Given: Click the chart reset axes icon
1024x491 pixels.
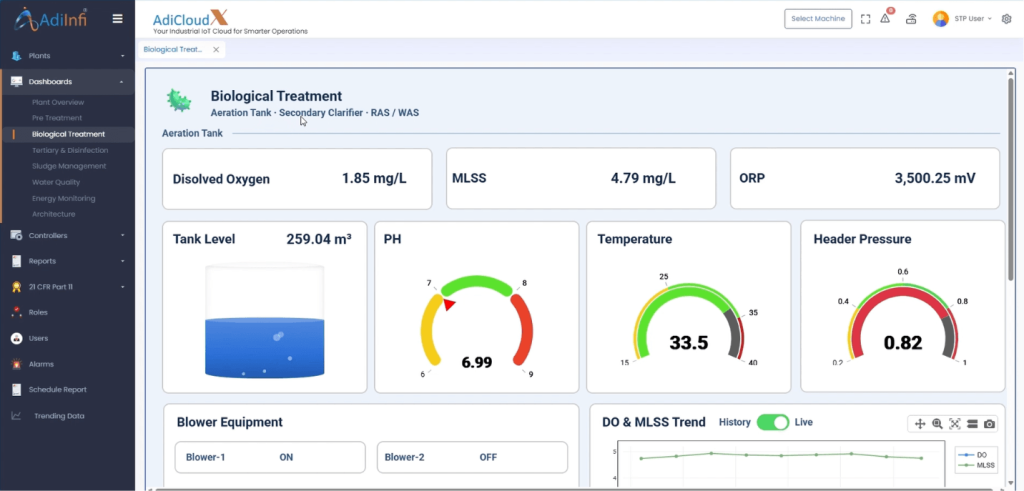Looking at the screenshot, I should pyautogui.click(x=972, y=424).
